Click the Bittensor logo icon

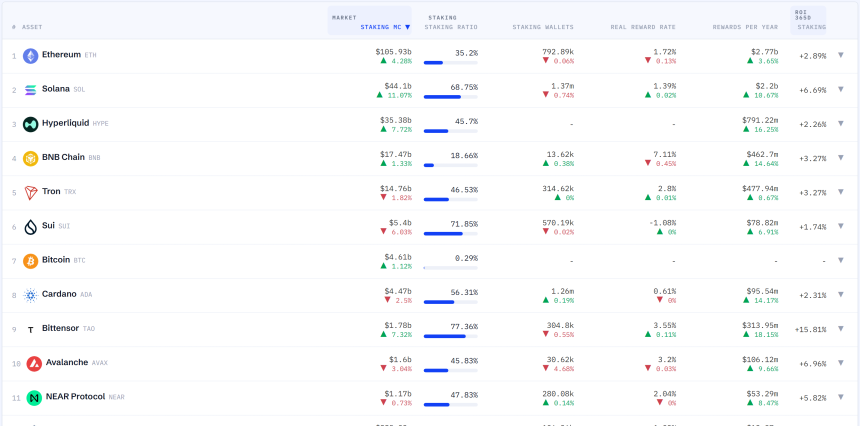pyautogui.click(x=30, y=330)
